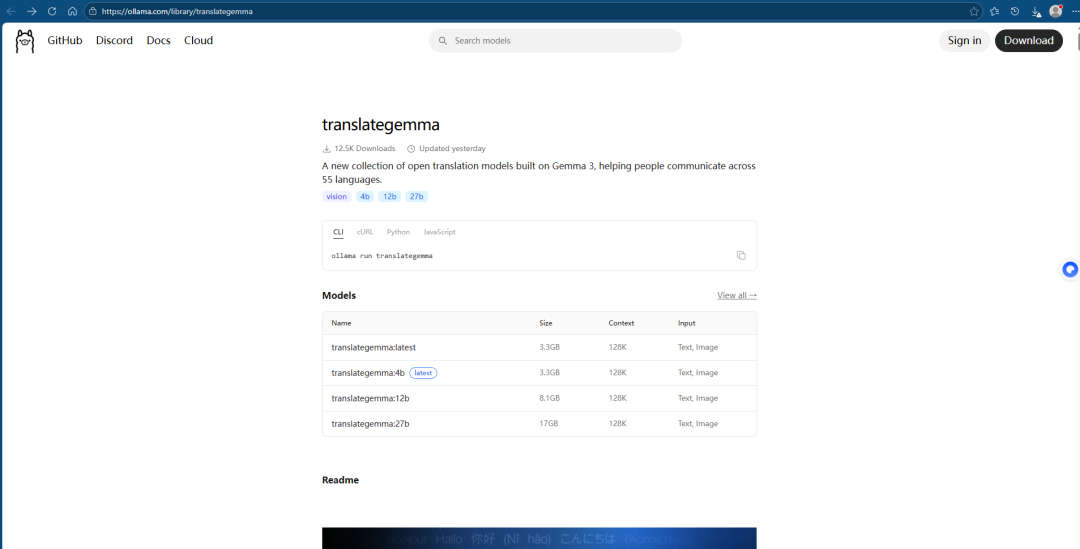This screenshot has width=1080, height=549.
Task: Click the Ollama llama logo
Action: click(25, 41)
